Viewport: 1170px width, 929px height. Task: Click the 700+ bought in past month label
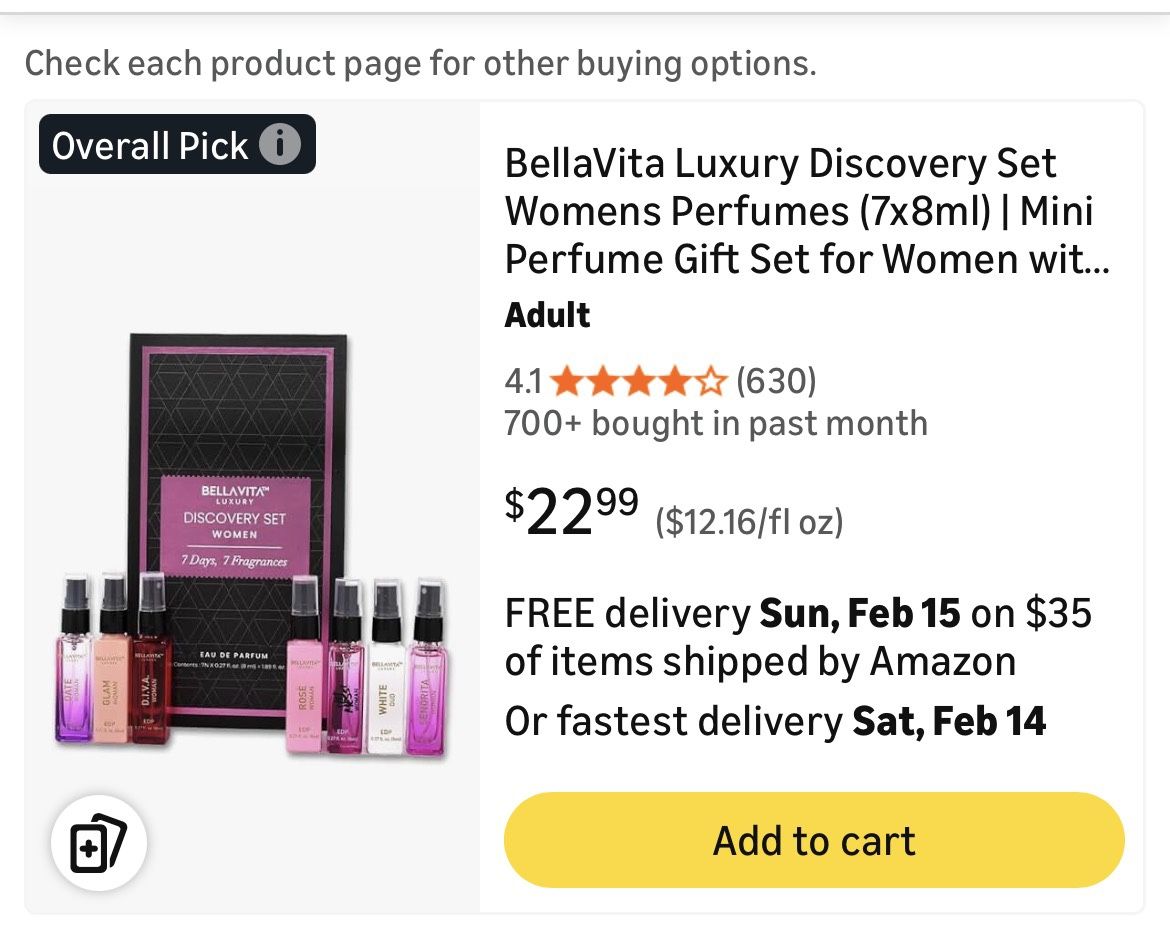[x=716, y=423]
